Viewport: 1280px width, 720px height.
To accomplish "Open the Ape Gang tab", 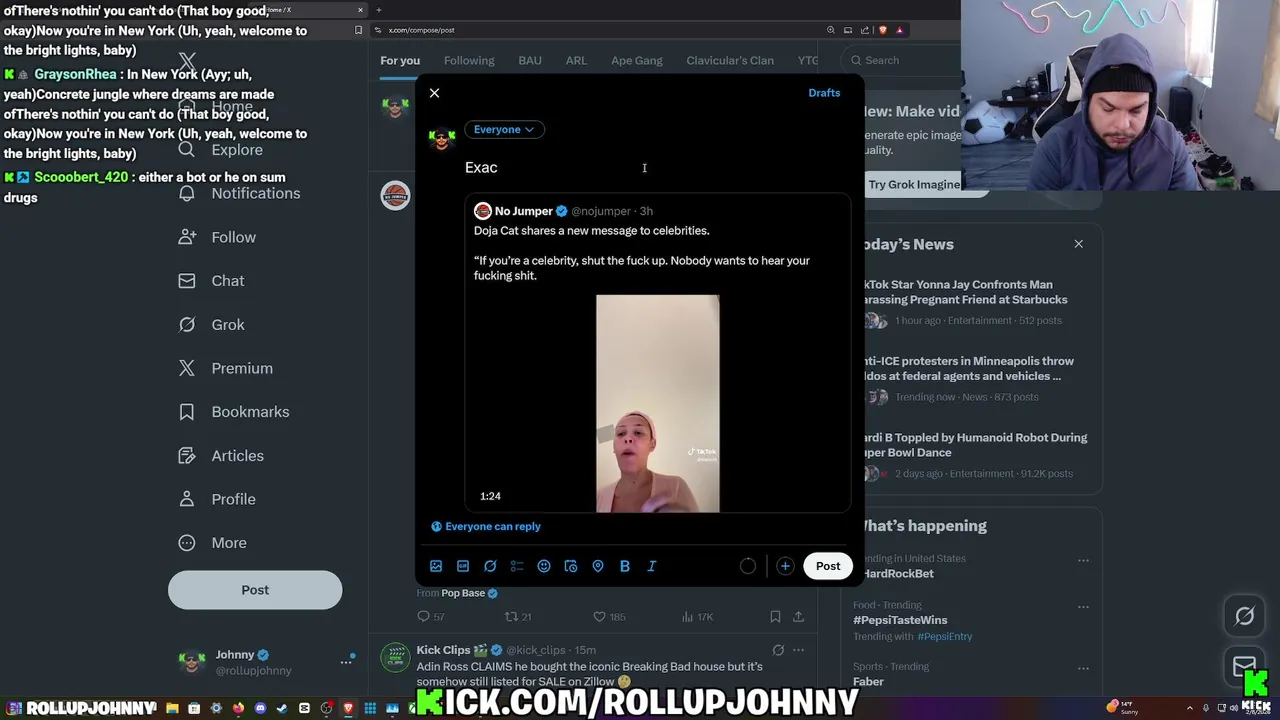I will (x=637, y=60).
